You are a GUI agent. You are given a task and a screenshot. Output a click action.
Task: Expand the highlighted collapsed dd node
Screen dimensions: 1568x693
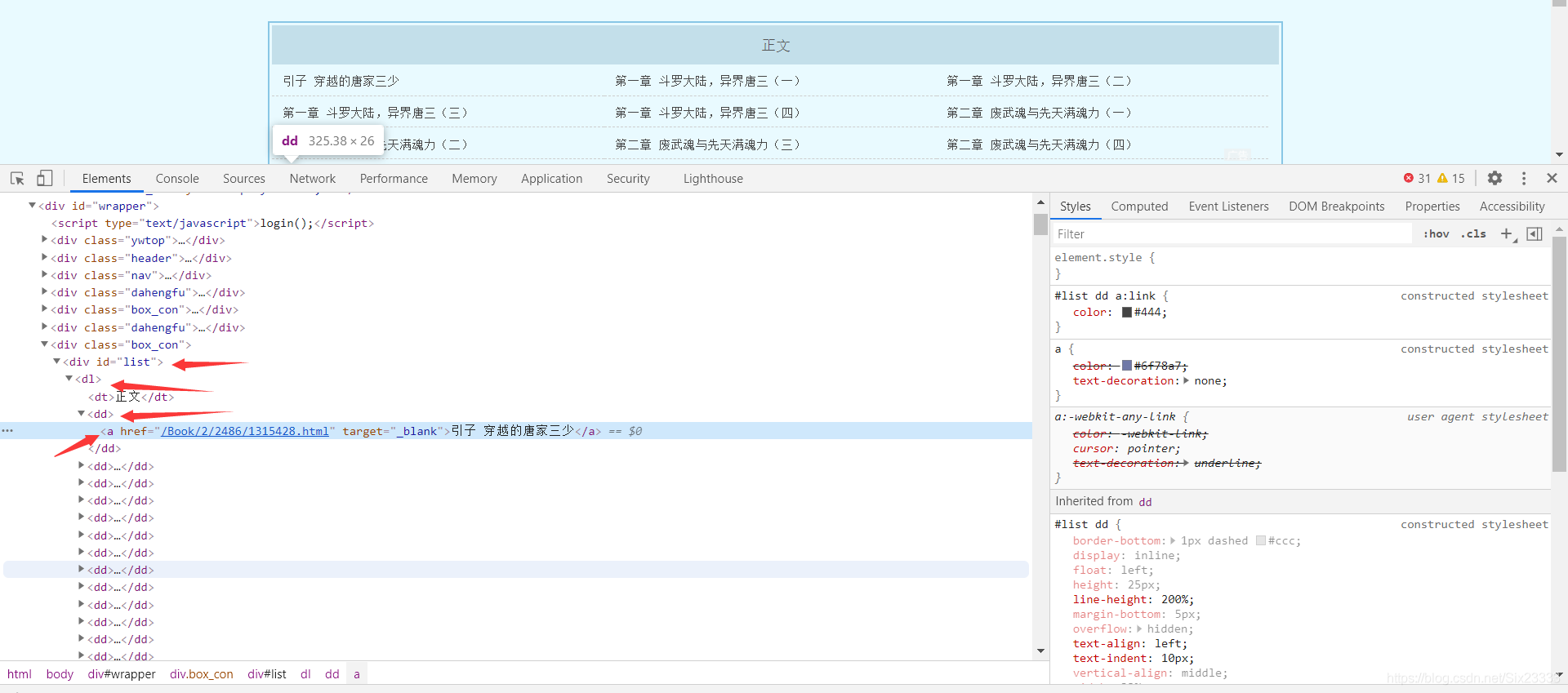[81, 570]
